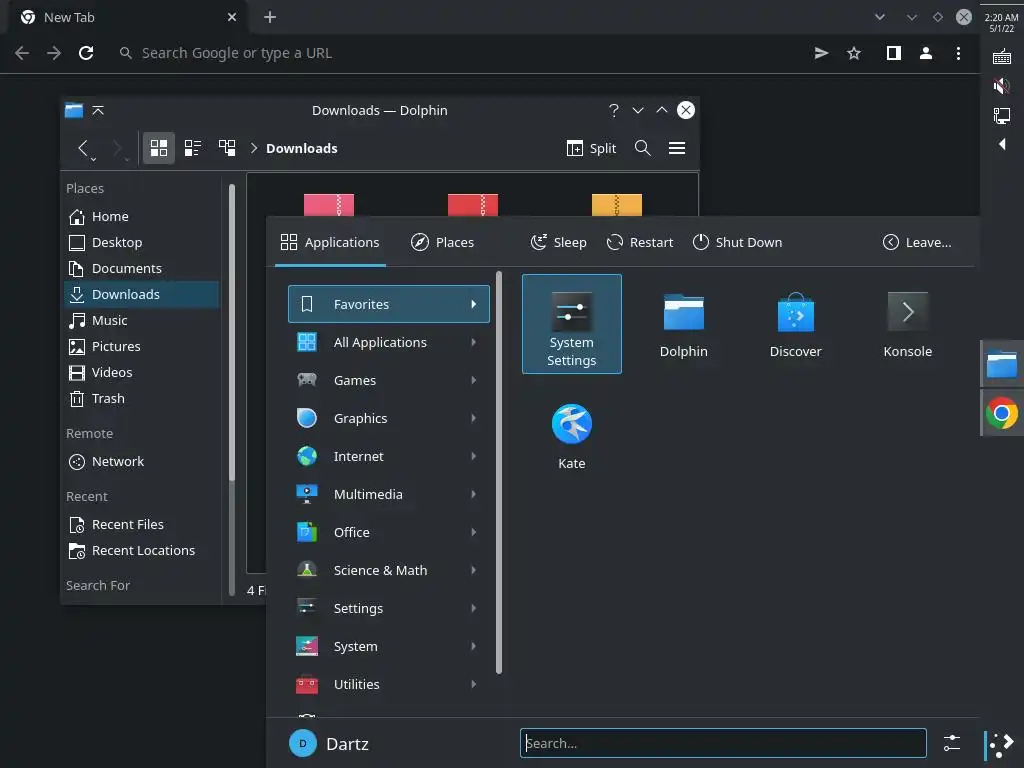Focus the launcher Search field
Image resolution: width=1024 pixels, height=768 pixels.
coord(723,743)
